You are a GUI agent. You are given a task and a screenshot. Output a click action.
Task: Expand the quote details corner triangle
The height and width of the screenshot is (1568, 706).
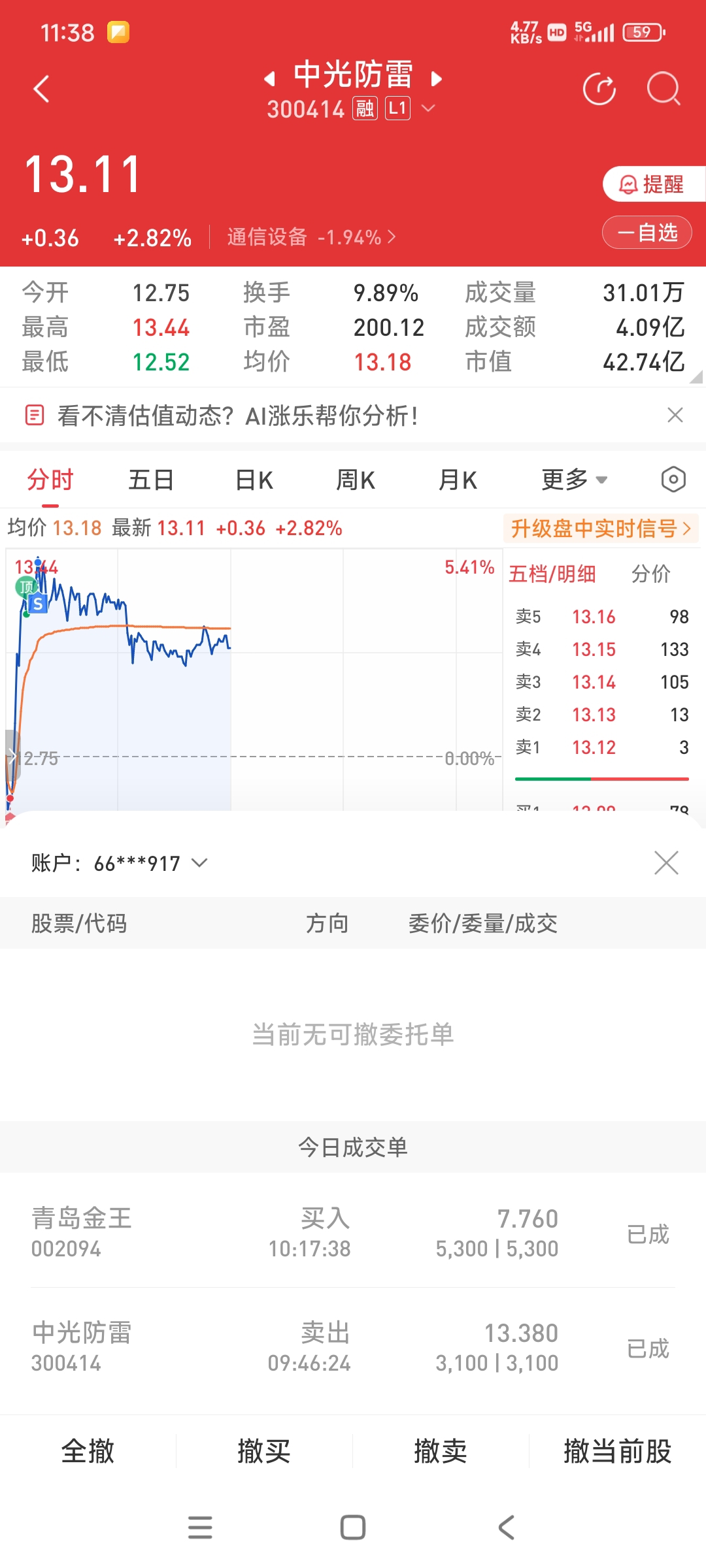point(696,376)
